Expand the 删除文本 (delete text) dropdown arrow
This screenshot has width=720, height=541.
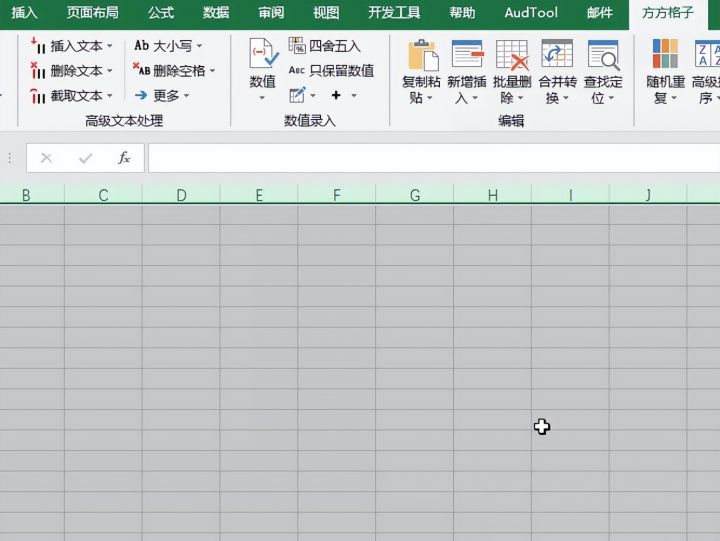(x=109, y=71)
